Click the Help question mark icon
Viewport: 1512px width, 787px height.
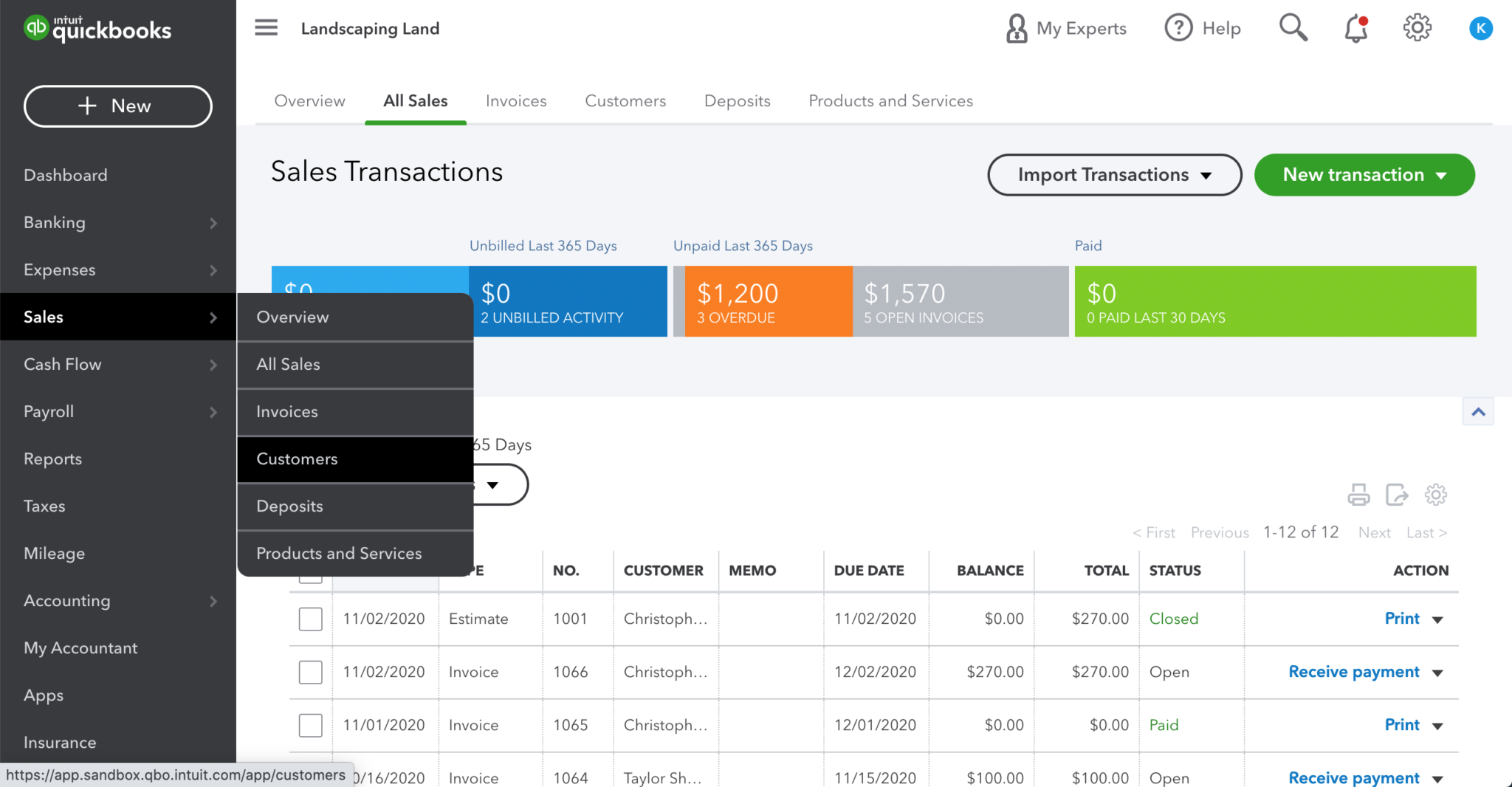pos(1178,27)
